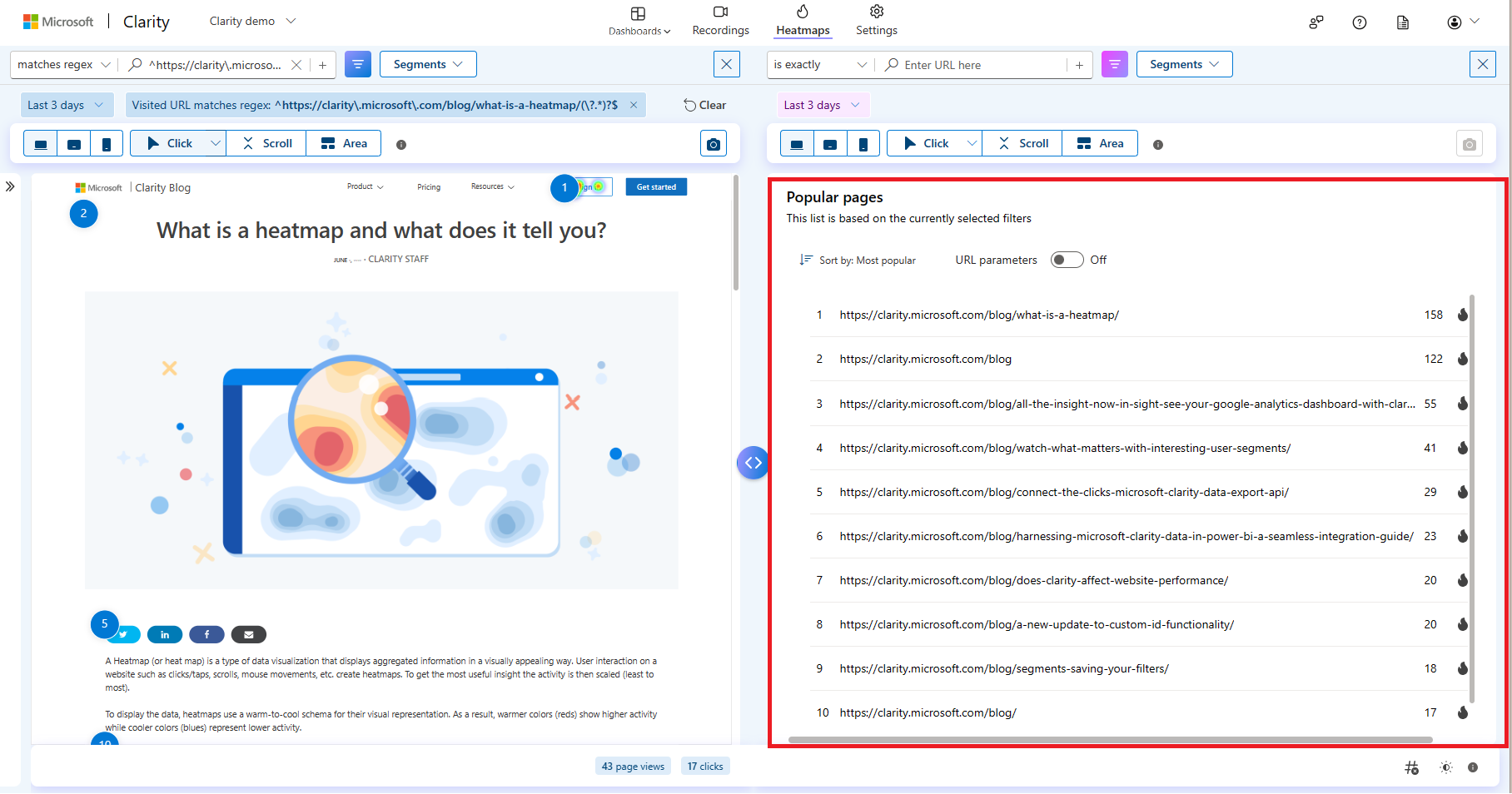Image resolution: width=1512 pixels, height=794 pixels.
Task: Expand the 'is exactly' dropdown
Action: click(x=819, y=64)
